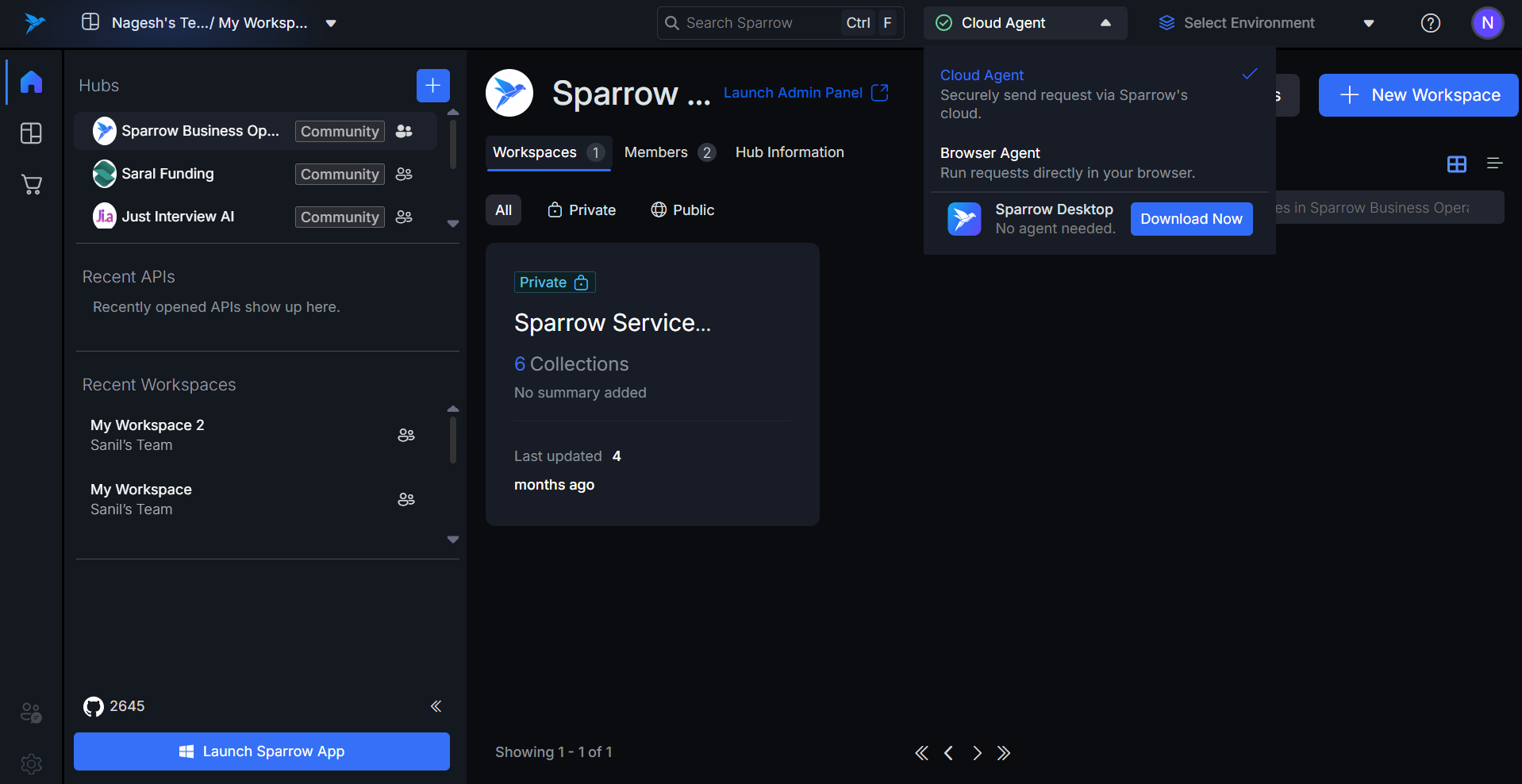The height and width of the screenshot is (784, 1522).
Task: Select the Public workspace filter
Action: pyautogui.click(x=682, y=209)
